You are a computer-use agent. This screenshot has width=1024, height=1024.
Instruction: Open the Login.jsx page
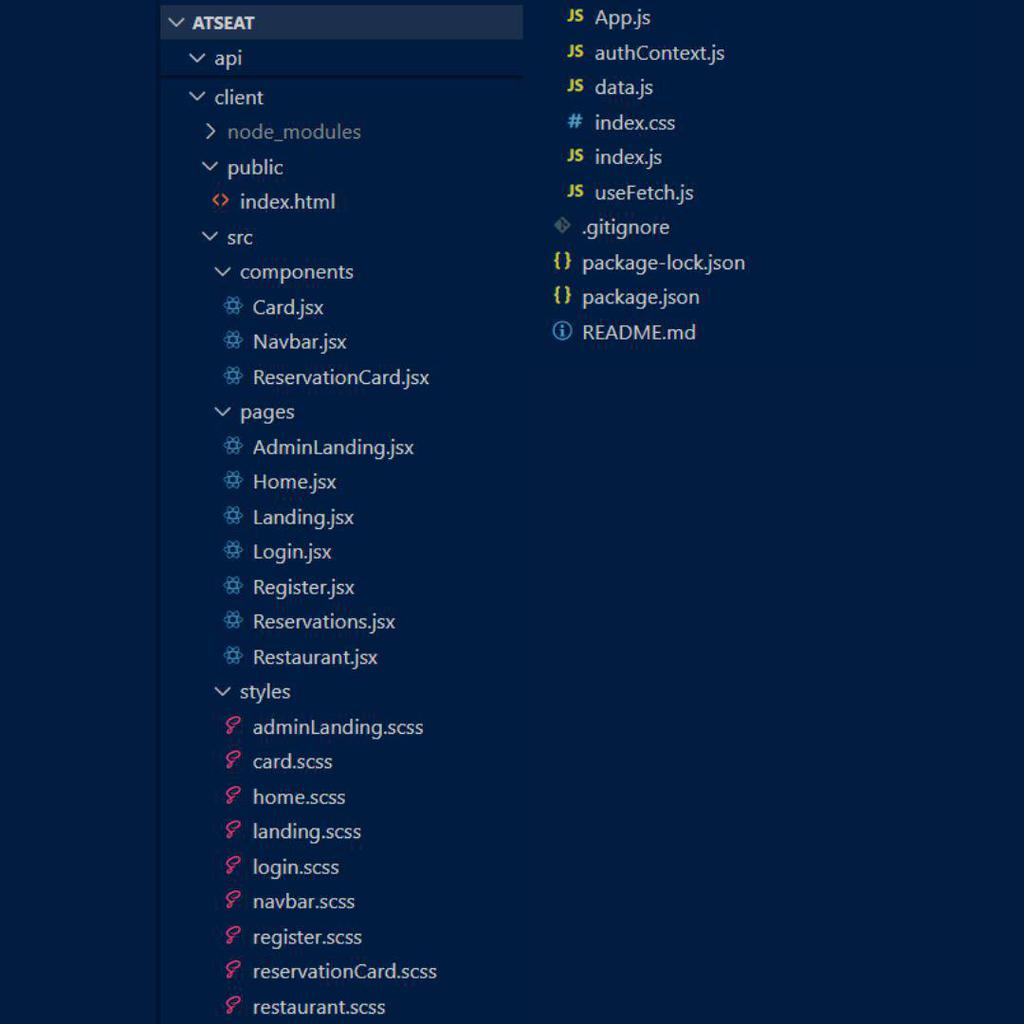(293, 552)
